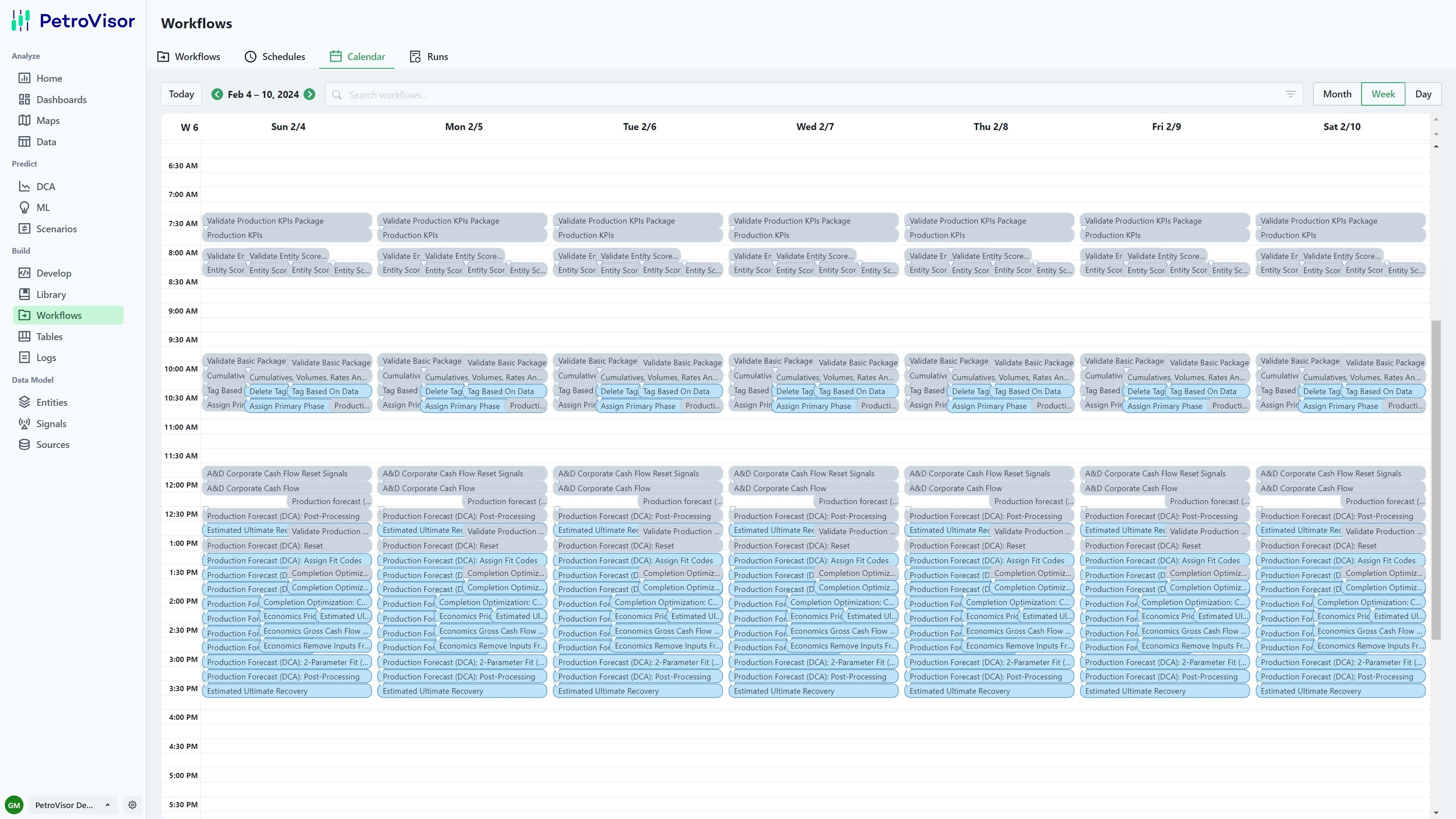
Task: Go to previous week arrow
Action: [217, 94]
